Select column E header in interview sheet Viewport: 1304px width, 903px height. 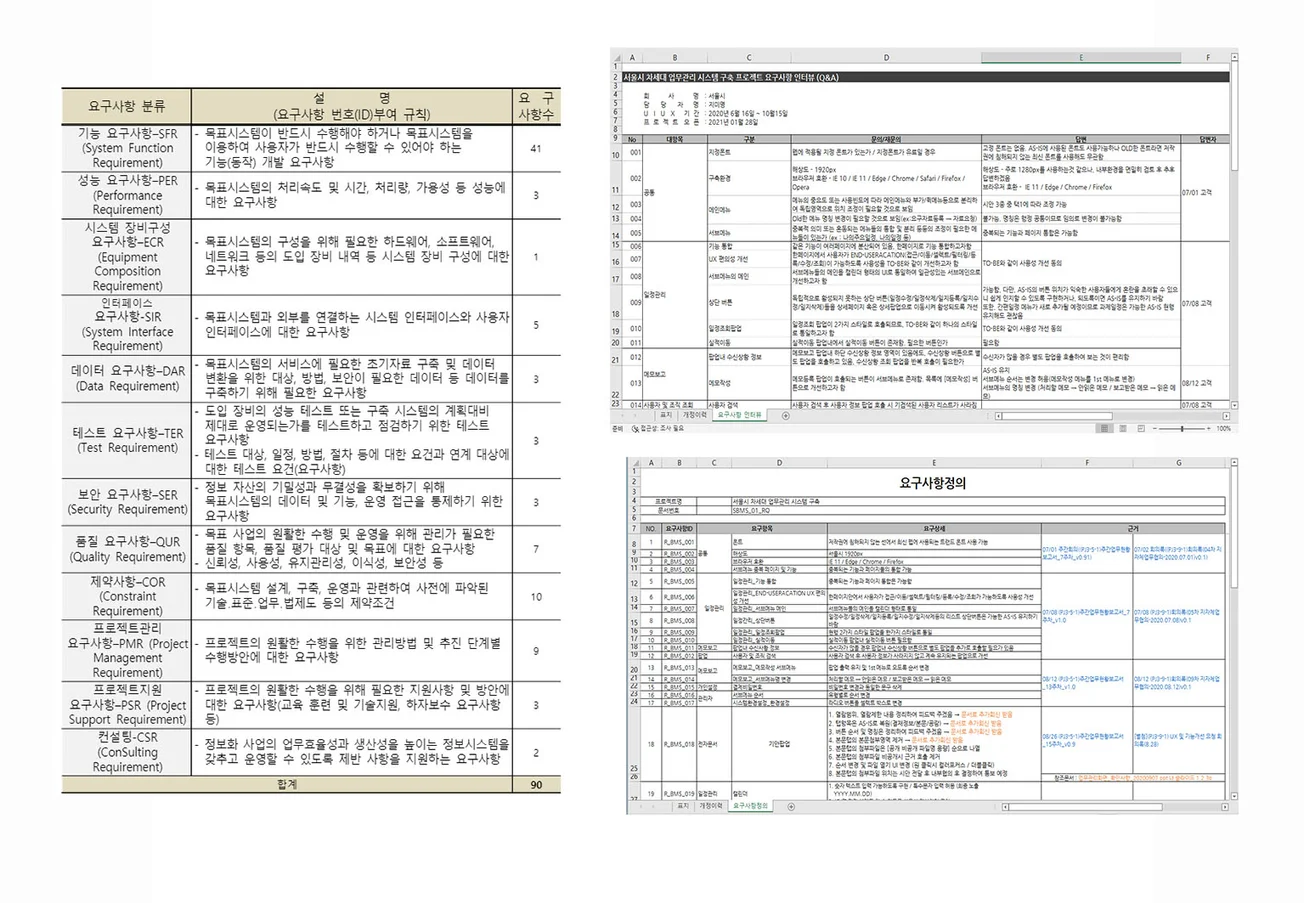pos(1081,57)
